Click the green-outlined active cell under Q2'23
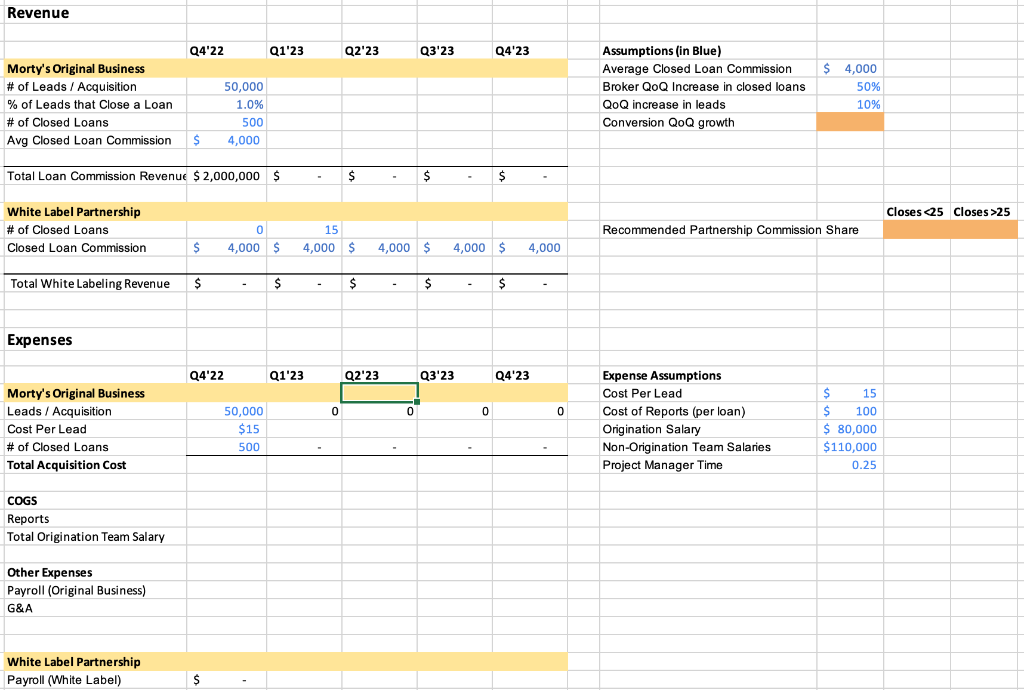 [379, 393]
